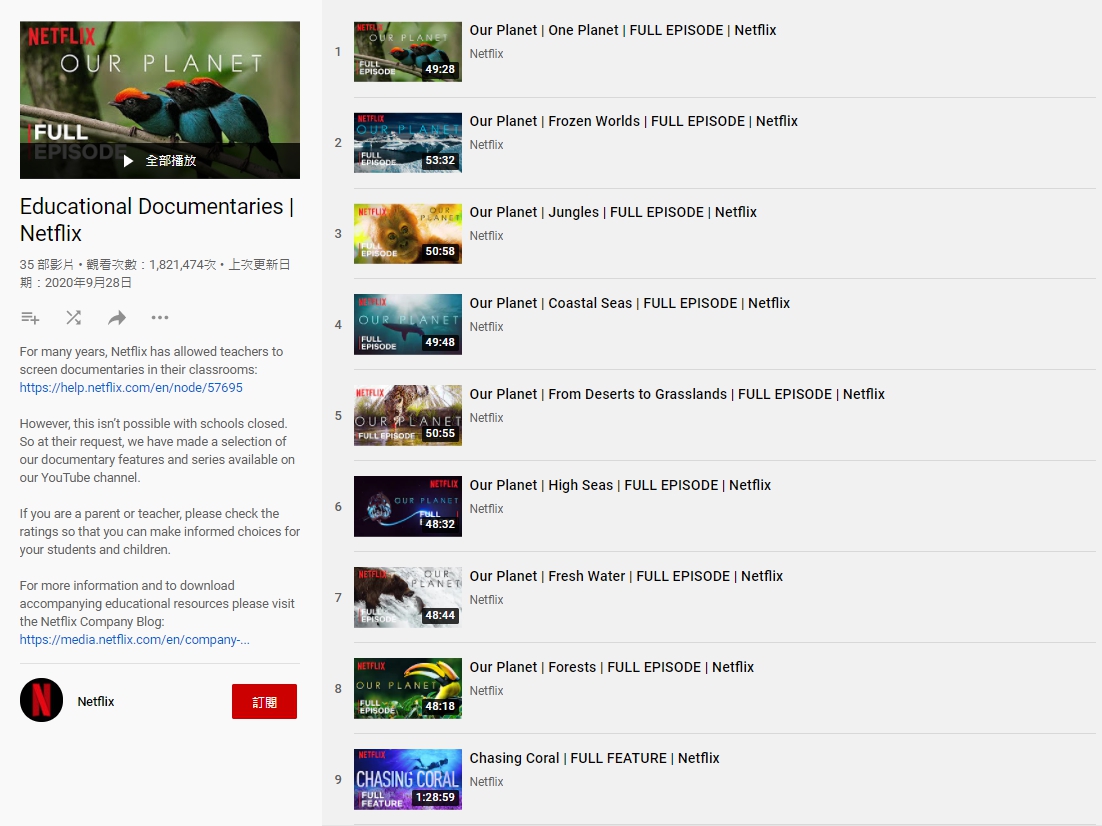
Task: Click the playlist stats text '35 部影片'
Action: click(x=46, y=265)
